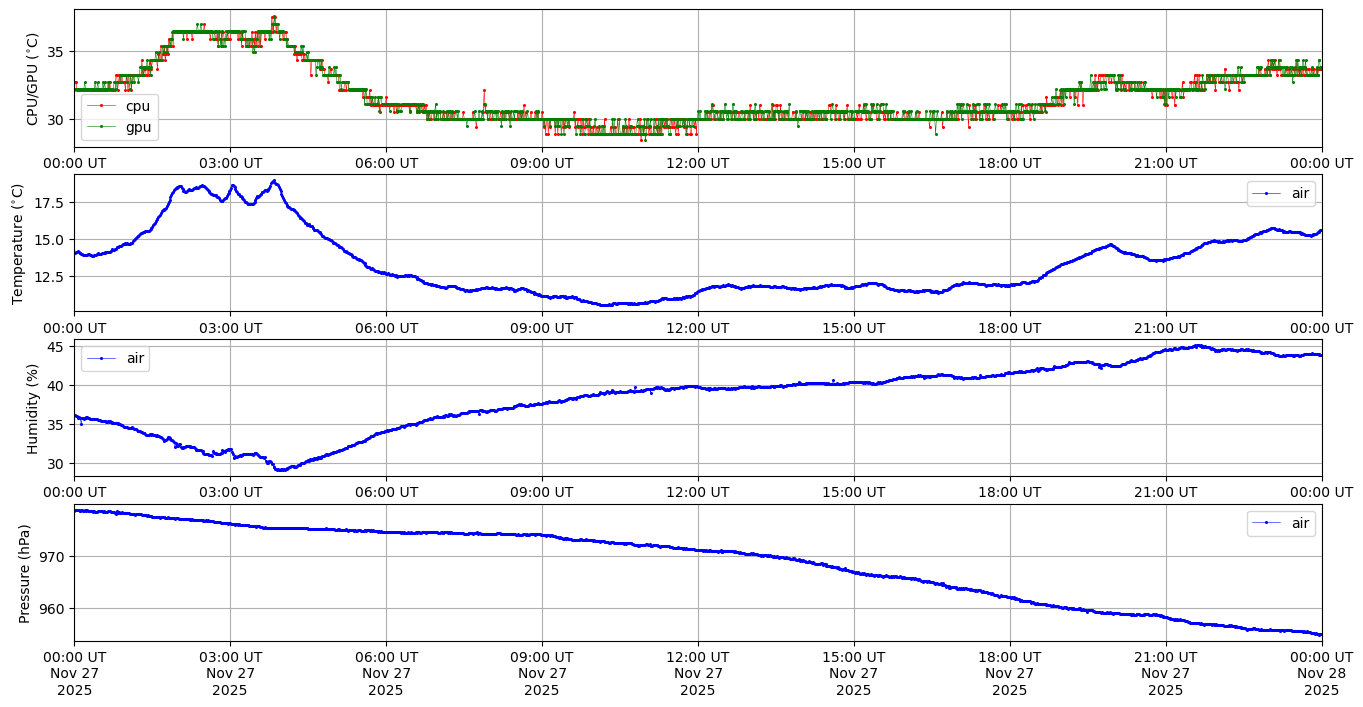Viewport: 1363px width, 707px height.
Task: Click the Pressure (hPa) y-axis title
Action: point(25,573)
